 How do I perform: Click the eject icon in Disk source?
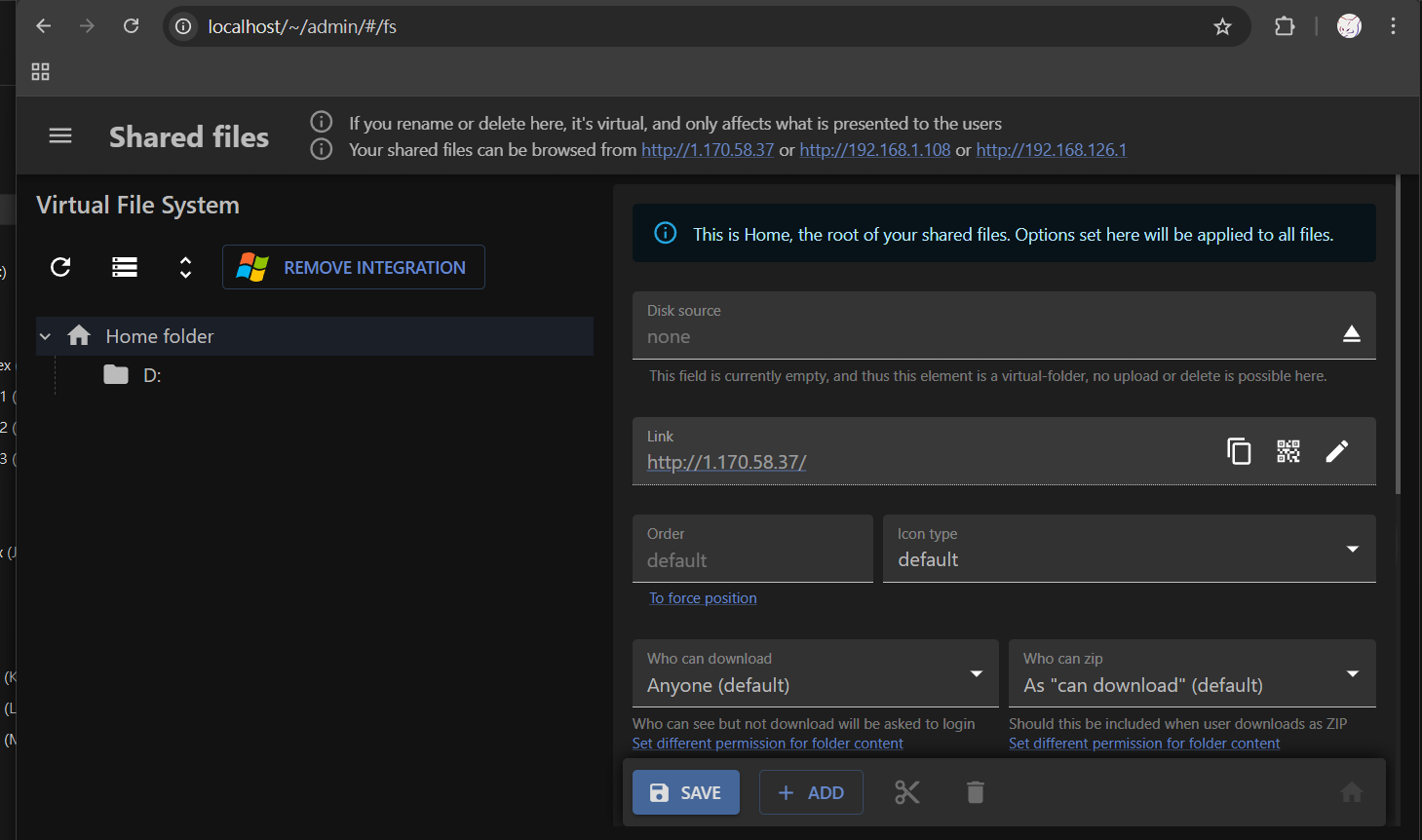[x=1351, y=334]
